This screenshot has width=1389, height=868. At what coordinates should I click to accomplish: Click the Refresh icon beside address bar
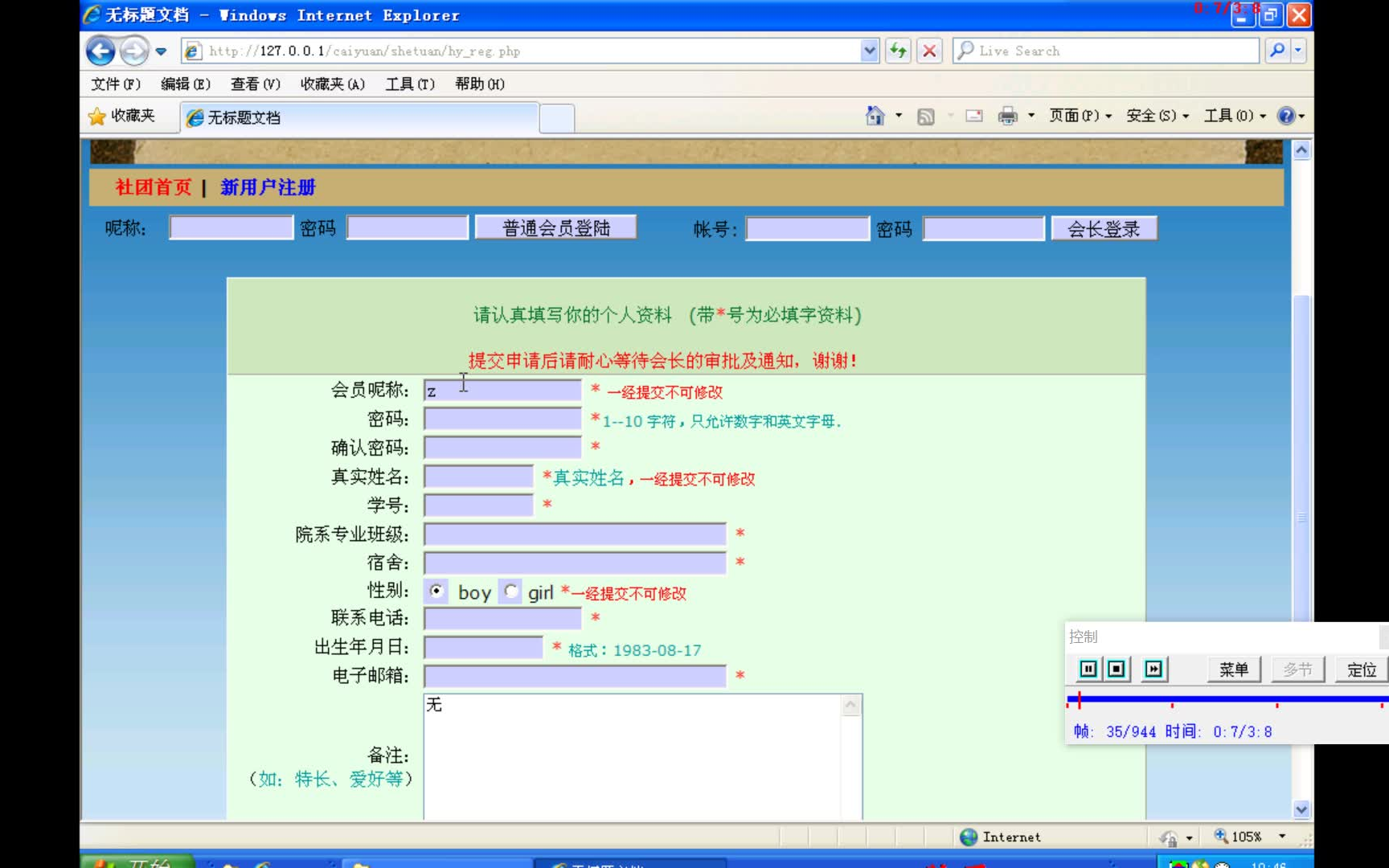click(x=898, y=51)
